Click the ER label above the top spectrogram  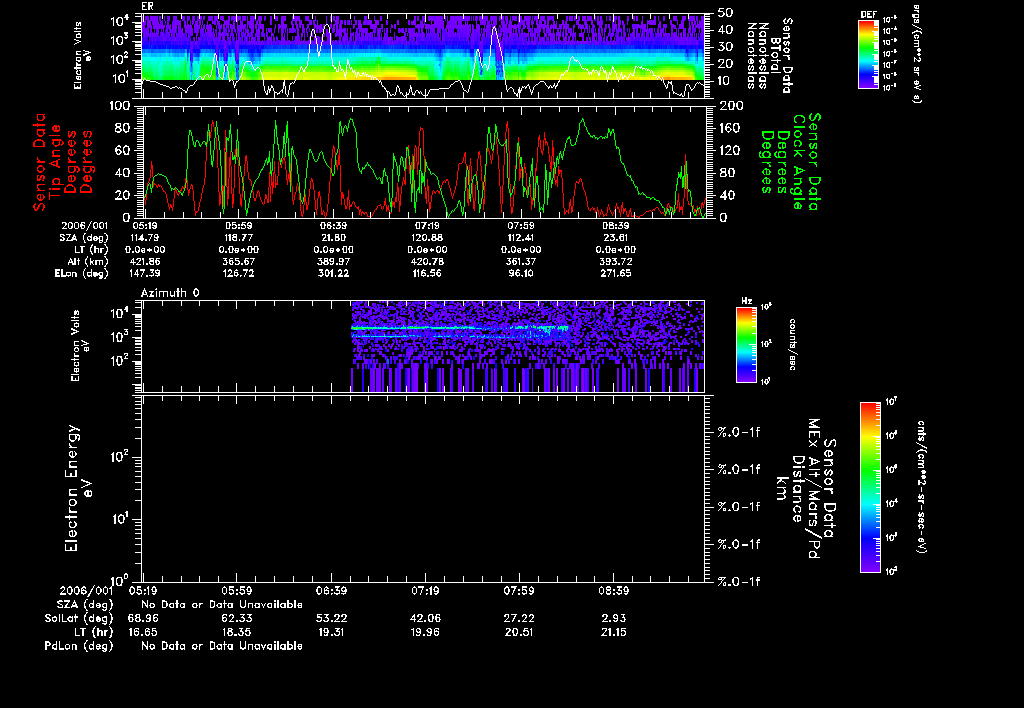(147, 5)
